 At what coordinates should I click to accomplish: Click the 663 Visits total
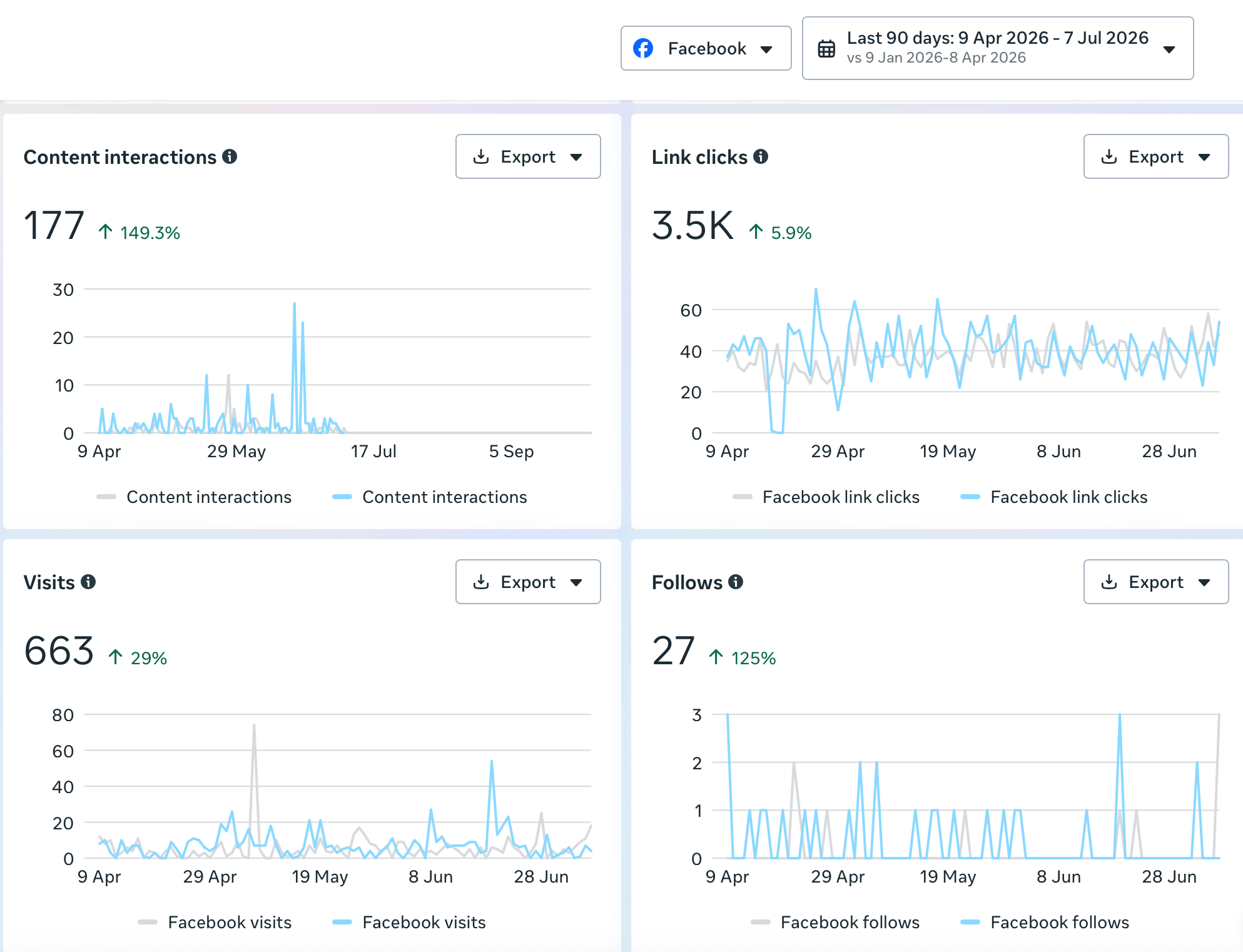point(59,651)
